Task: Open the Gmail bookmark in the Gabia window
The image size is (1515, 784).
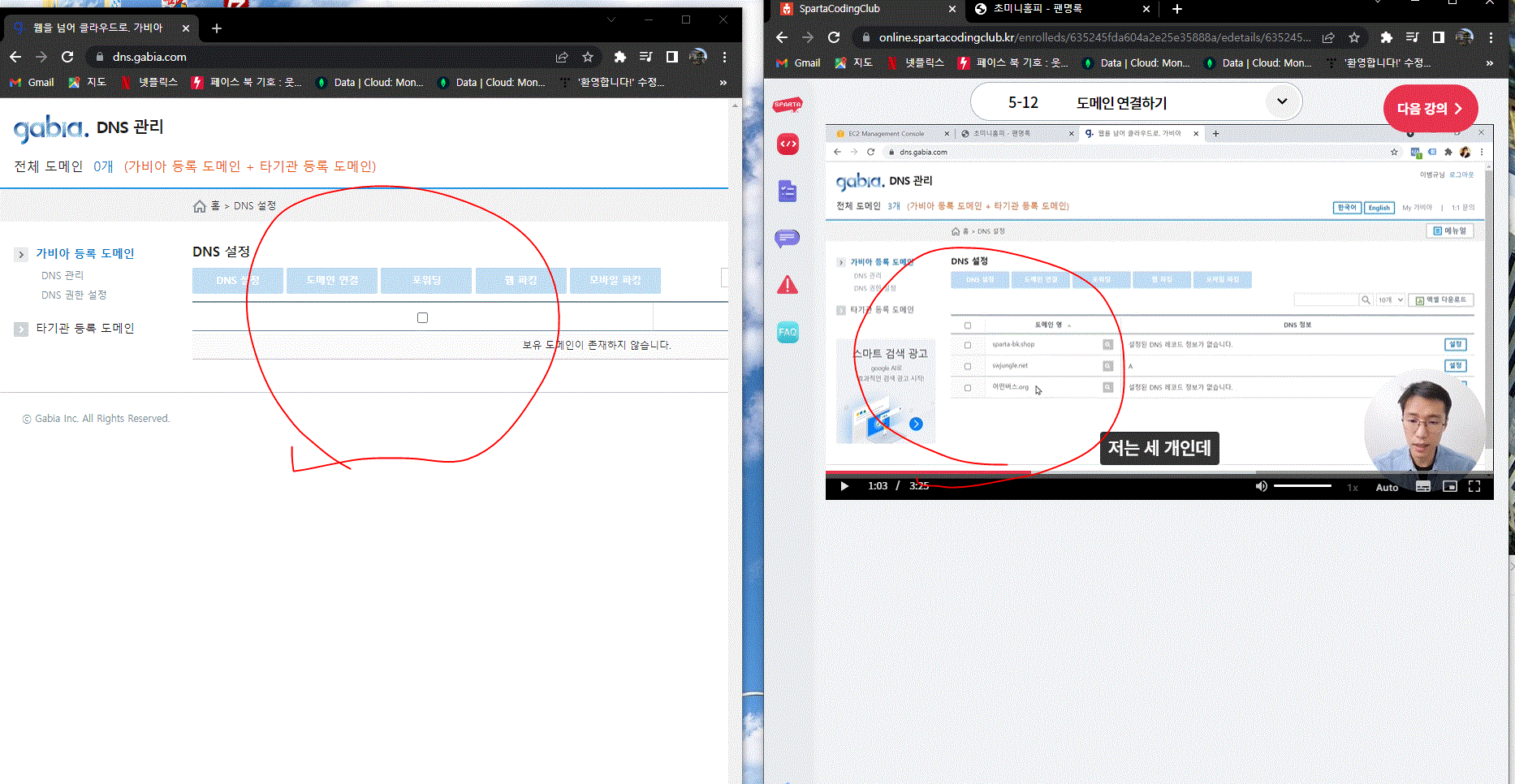Action: (32, 83)
